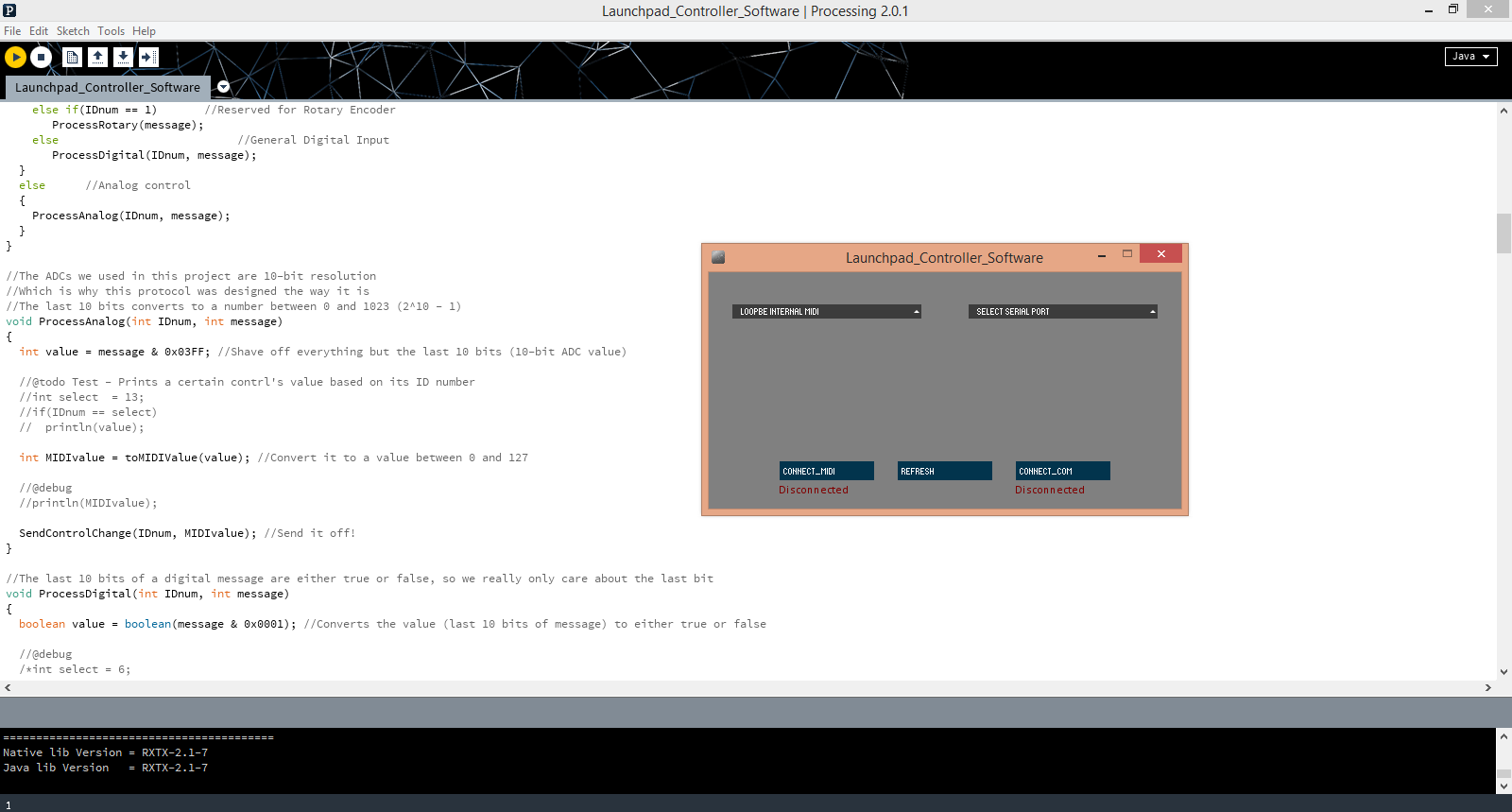Click the Disconnected status under CONNECT_MIDI

[814, 490]
